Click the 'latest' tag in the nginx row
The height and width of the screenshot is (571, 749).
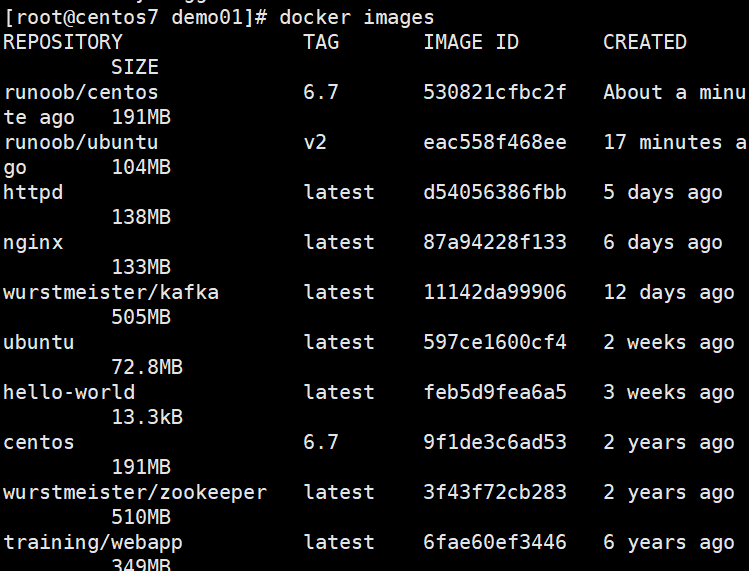click(339, 242)
